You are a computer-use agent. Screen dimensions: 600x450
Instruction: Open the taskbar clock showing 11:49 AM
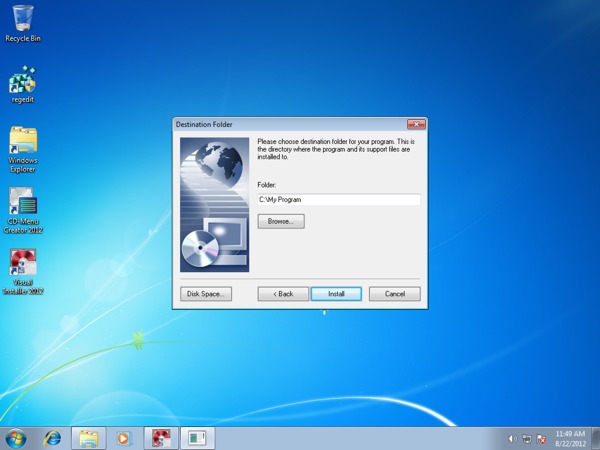pos(570,439)
